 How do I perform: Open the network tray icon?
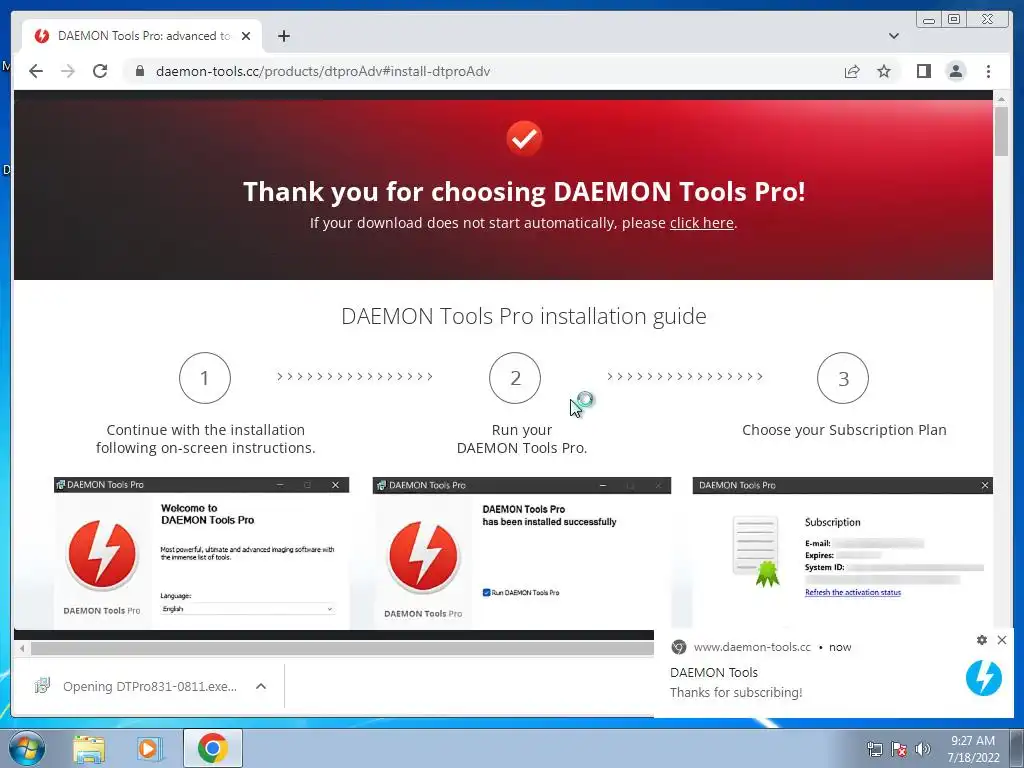pos(874,749)
